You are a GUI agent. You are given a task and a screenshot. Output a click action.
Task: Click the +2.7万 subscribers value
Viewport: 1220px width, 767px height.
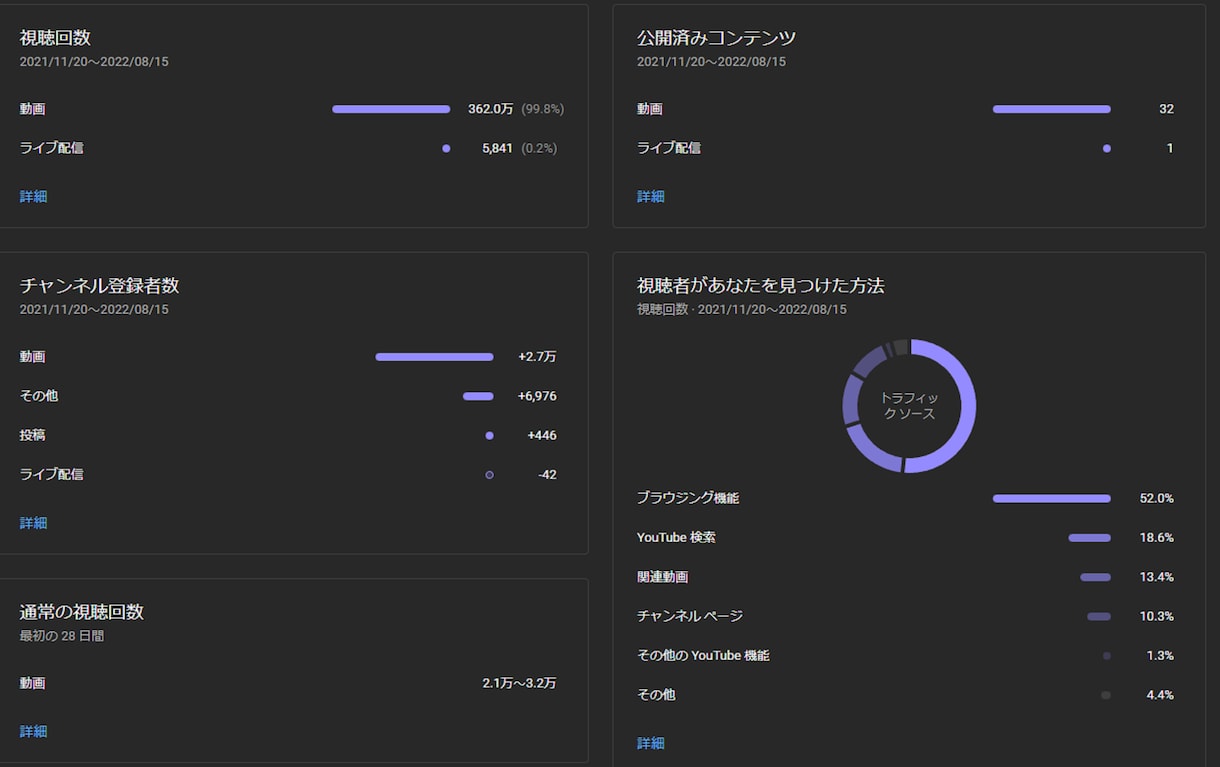[537, 357]
